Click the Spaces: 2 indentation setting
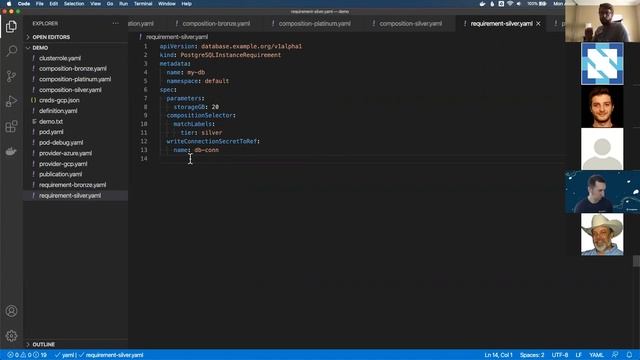640x360 pixels. [532, 355]
